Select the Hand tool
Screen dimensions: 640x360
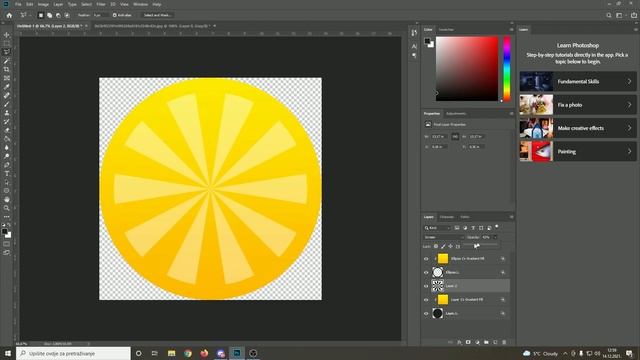[7, 200]
